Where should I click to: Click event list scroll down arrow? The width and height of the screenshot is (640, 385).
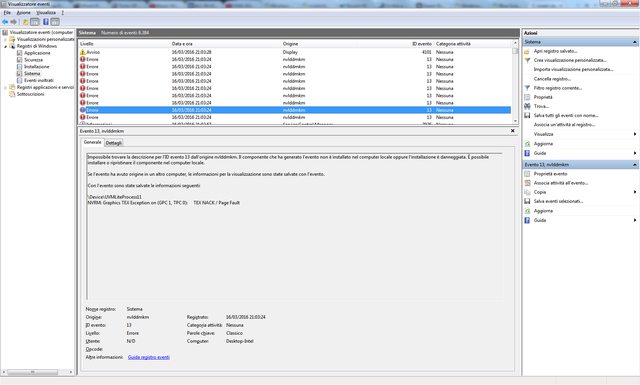[x=515, y=121]
